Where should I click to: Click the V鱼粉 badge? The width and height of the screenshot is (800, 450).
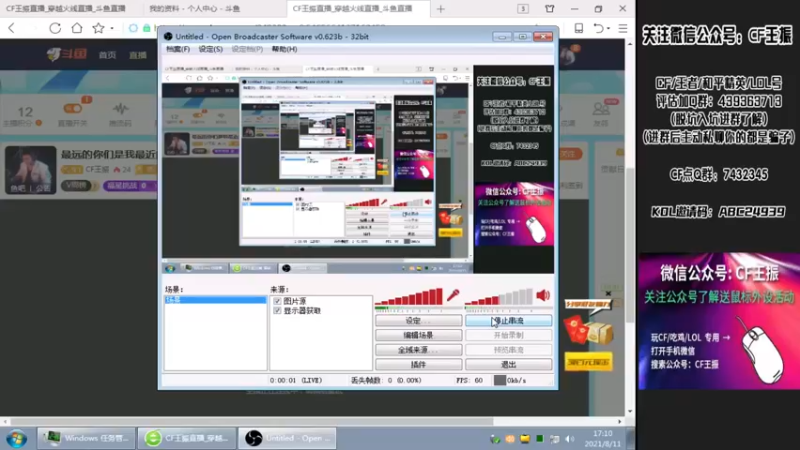tap(76, 185)
